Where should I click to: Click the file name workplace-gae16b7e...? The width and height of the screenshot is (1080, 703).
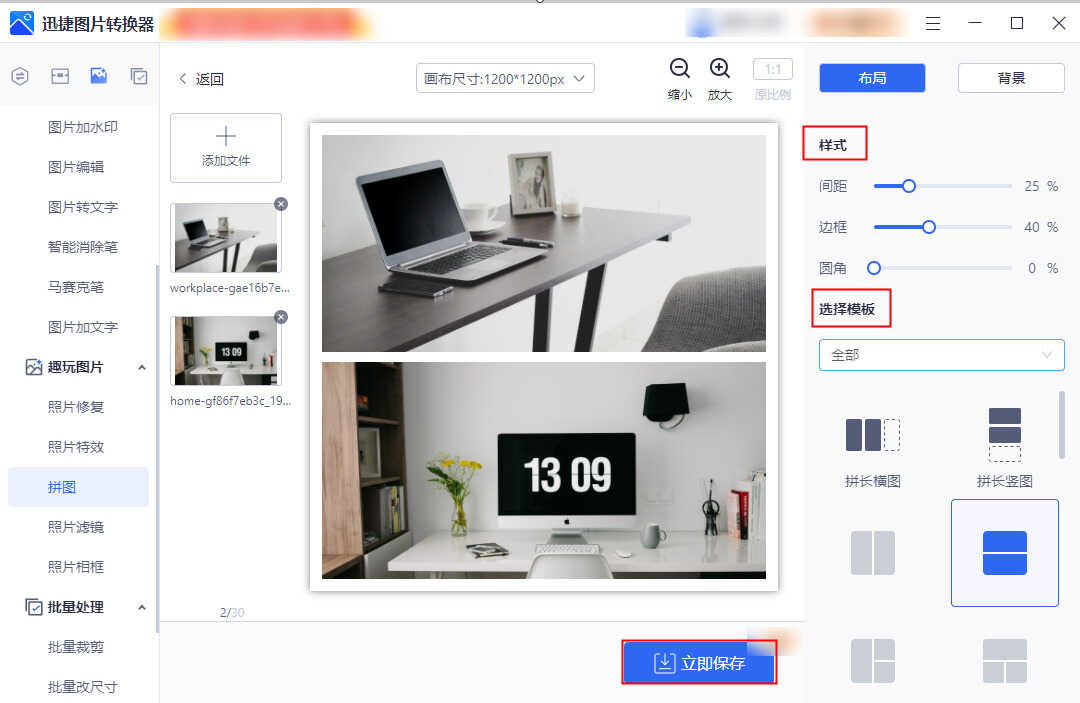tap(230, 288)
